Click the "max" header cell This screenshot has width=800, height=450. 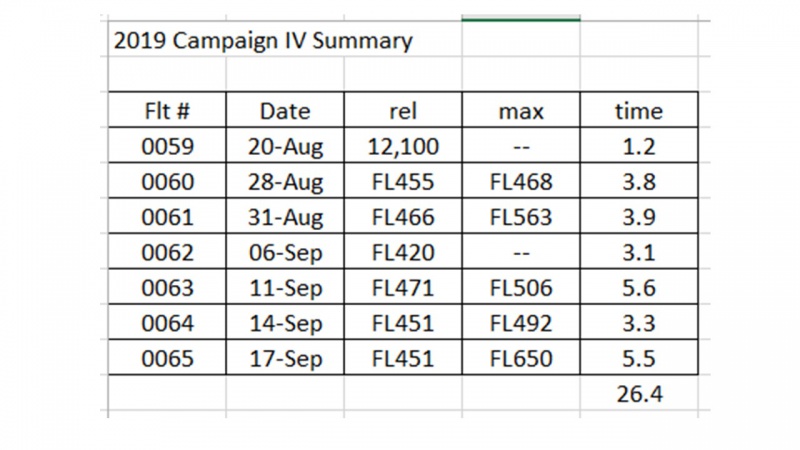pyautogui.click(x=520, y=111)
